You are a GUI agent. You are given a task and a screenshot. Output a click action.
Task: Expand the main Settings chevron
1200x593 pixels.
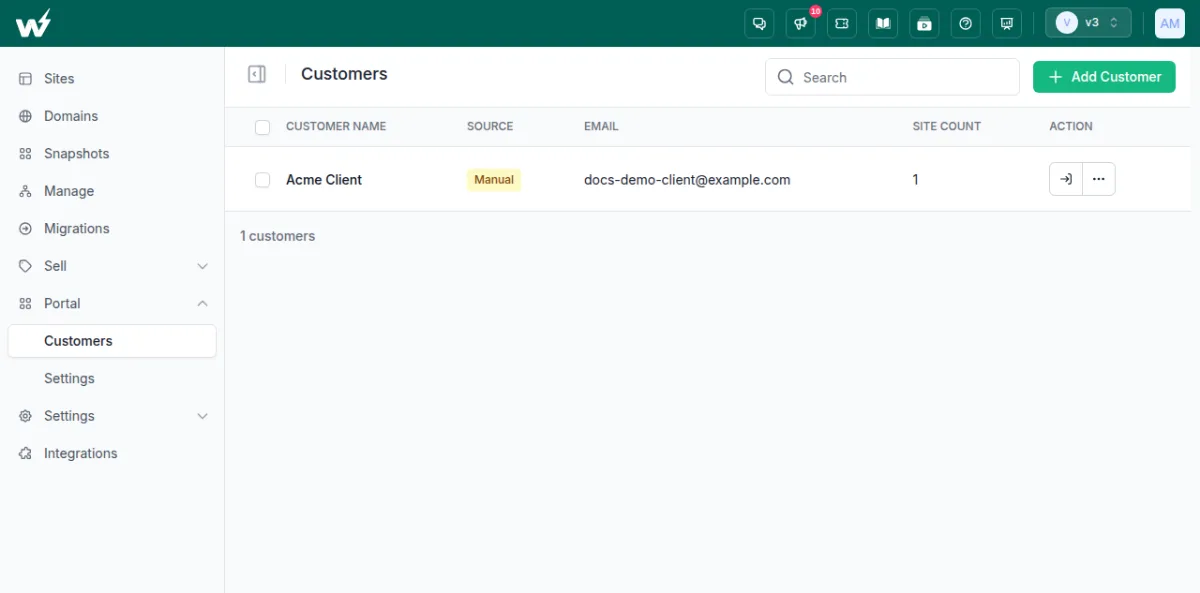pos(203,416)
